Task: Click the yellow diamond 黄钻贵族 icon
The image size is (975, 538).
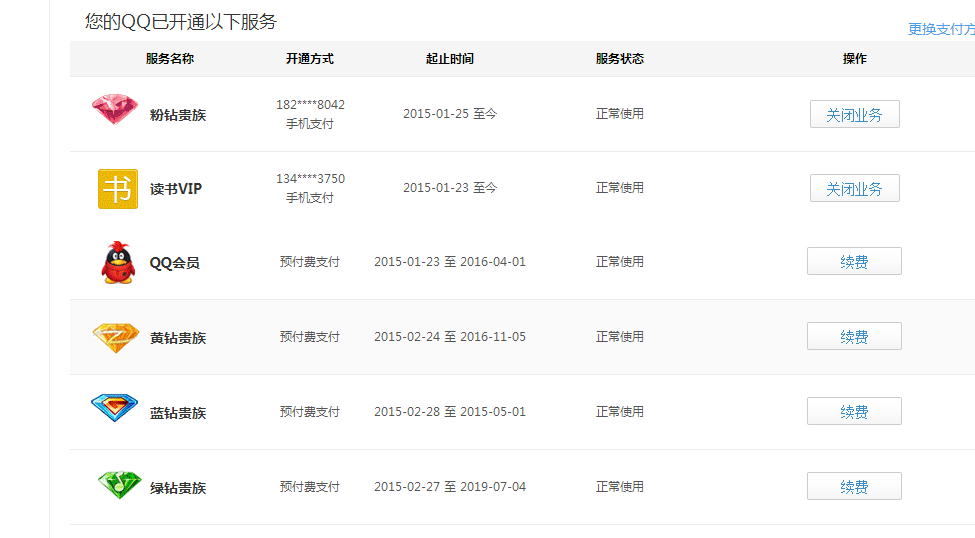Action: click(116, 338)
